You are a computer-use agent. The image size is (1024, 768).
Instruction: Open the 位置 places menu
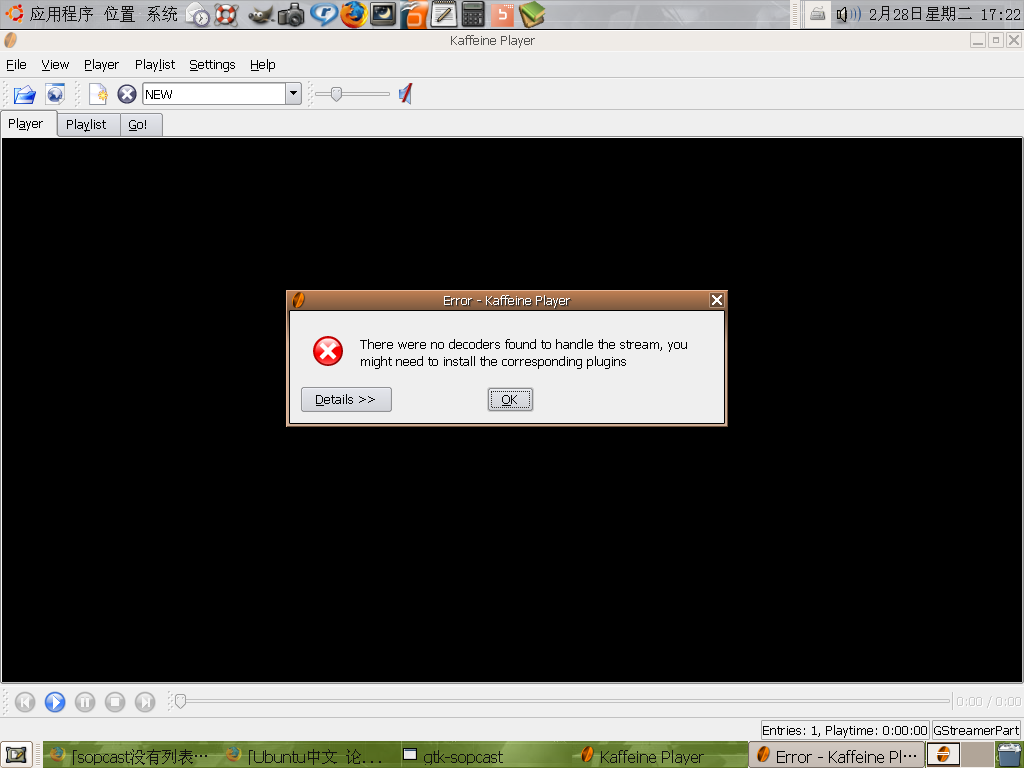pyautogui.click(x=120, y=14)
